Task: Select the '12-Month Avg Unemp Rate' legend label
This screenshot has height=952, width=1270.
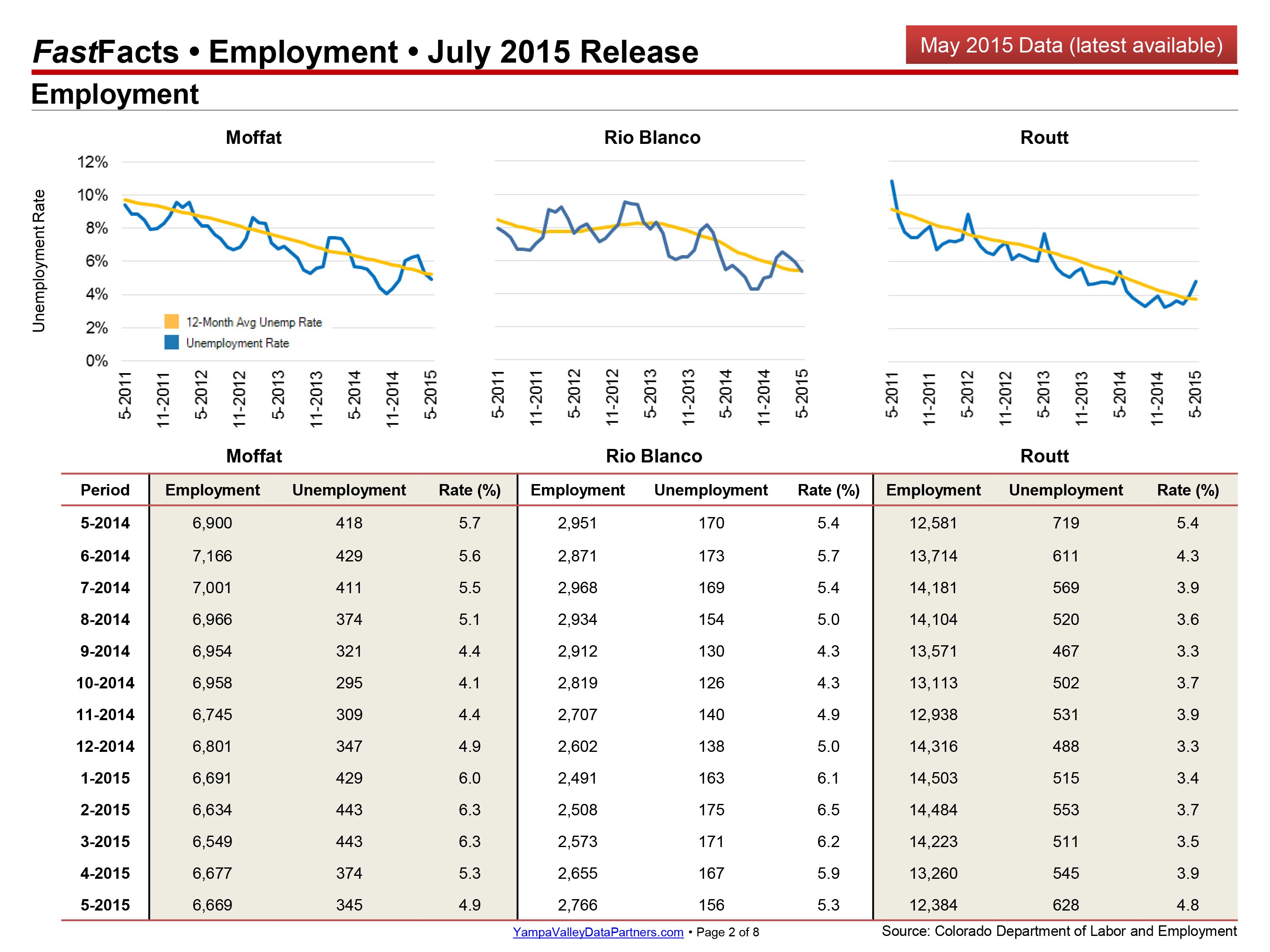Action: coord(254,322)
